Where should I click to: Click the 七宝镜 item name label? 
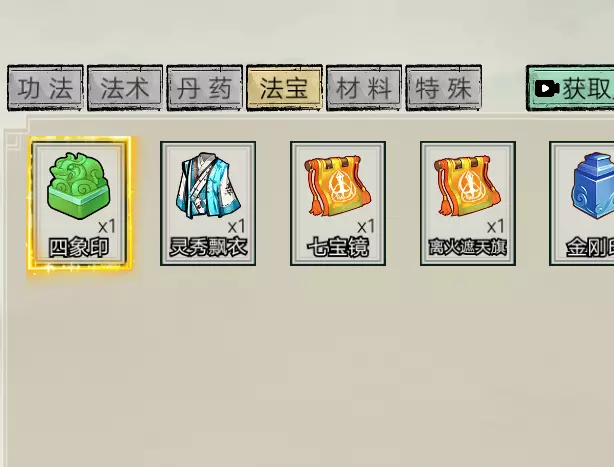point(338,248)
